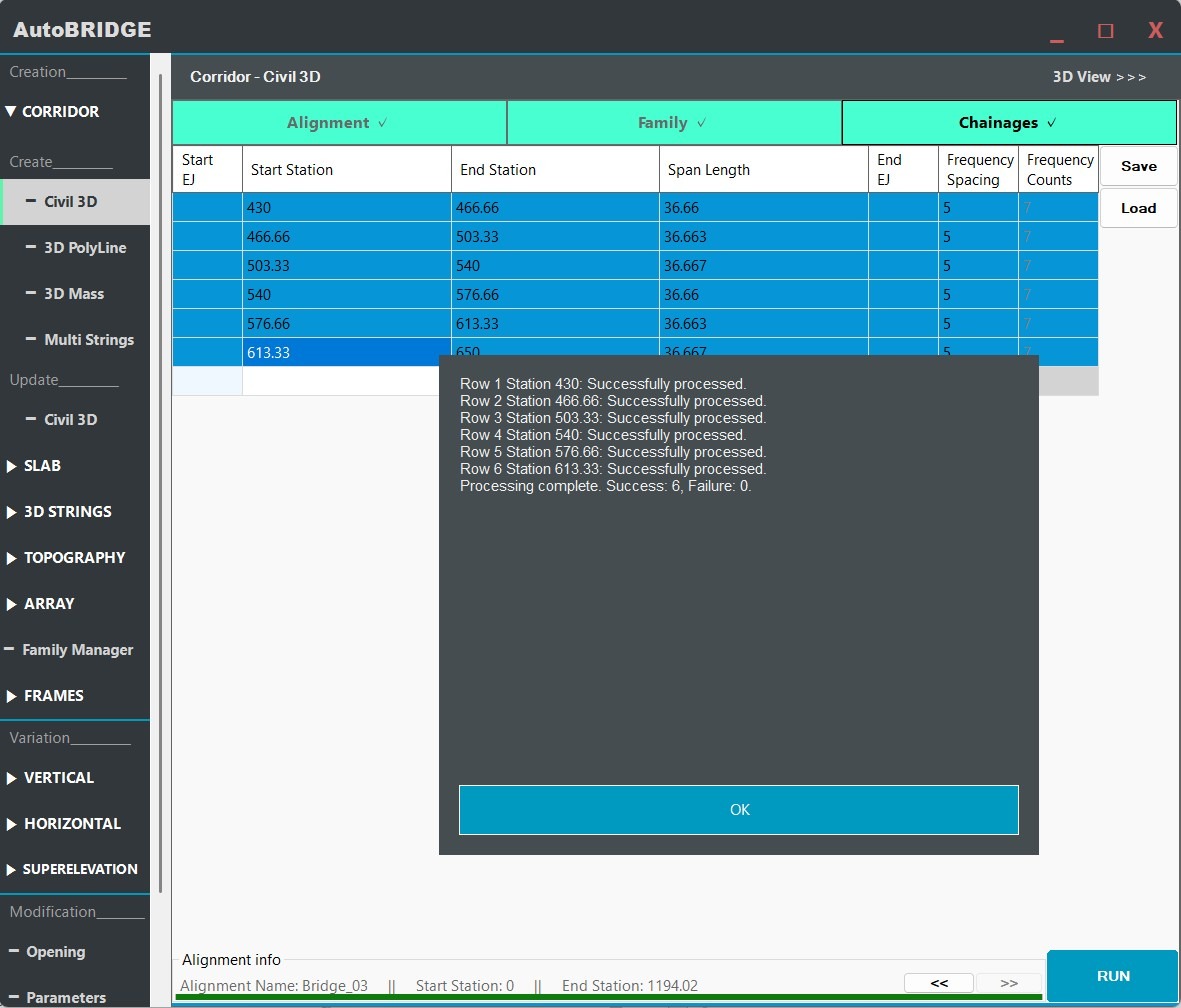1181x1008 pixels.
Task: Switch to the Alignment tab
Action: click(x=338, y=123)
